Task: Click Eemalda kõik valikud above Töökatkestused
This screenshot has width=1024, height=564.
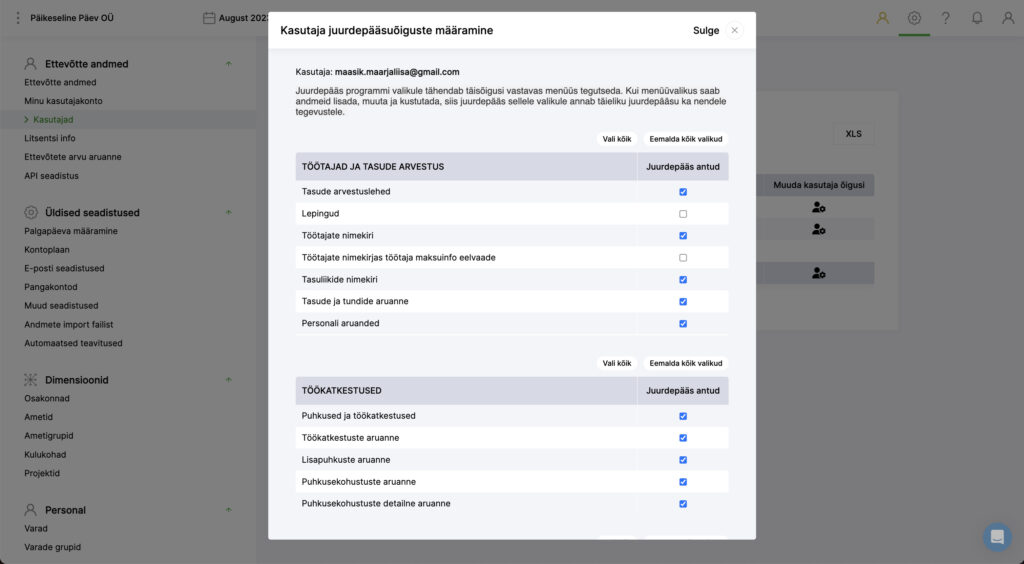Action: [x=686, y=363]
